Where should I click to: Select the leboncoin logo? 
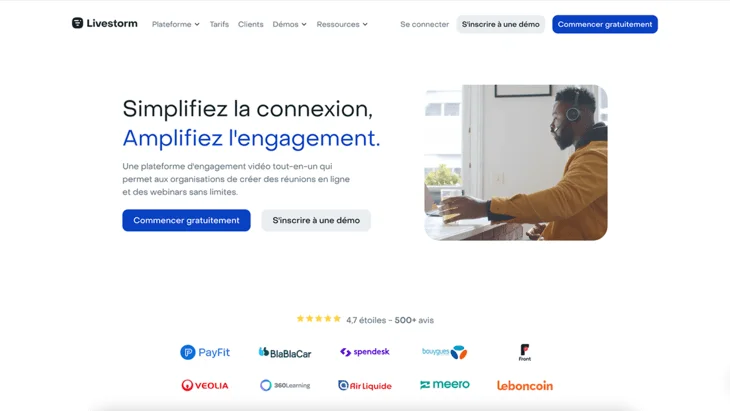pyautogui.click(x=525, y=385)
